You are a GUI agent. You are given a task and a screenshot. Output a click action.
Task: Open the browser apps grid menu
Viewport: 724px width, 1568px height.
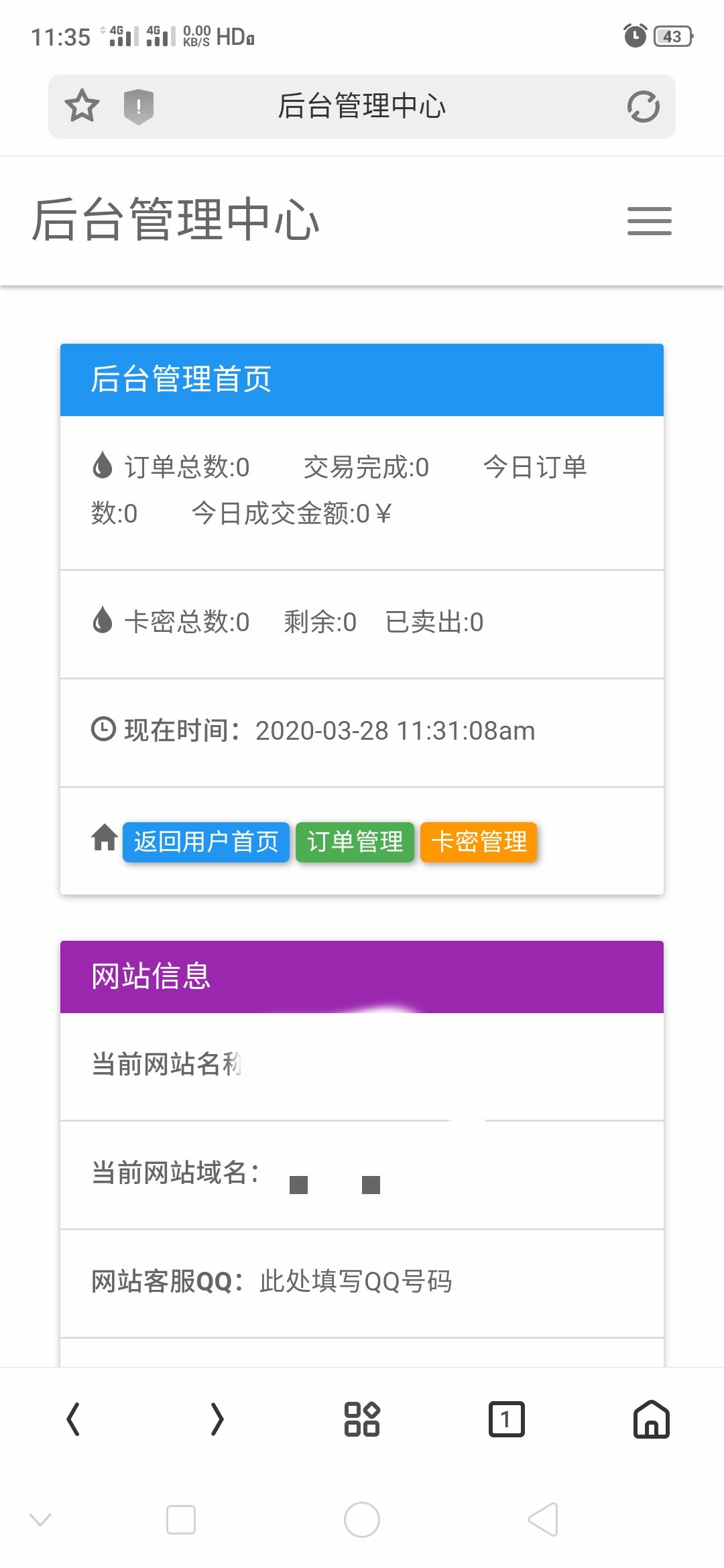362,1419
